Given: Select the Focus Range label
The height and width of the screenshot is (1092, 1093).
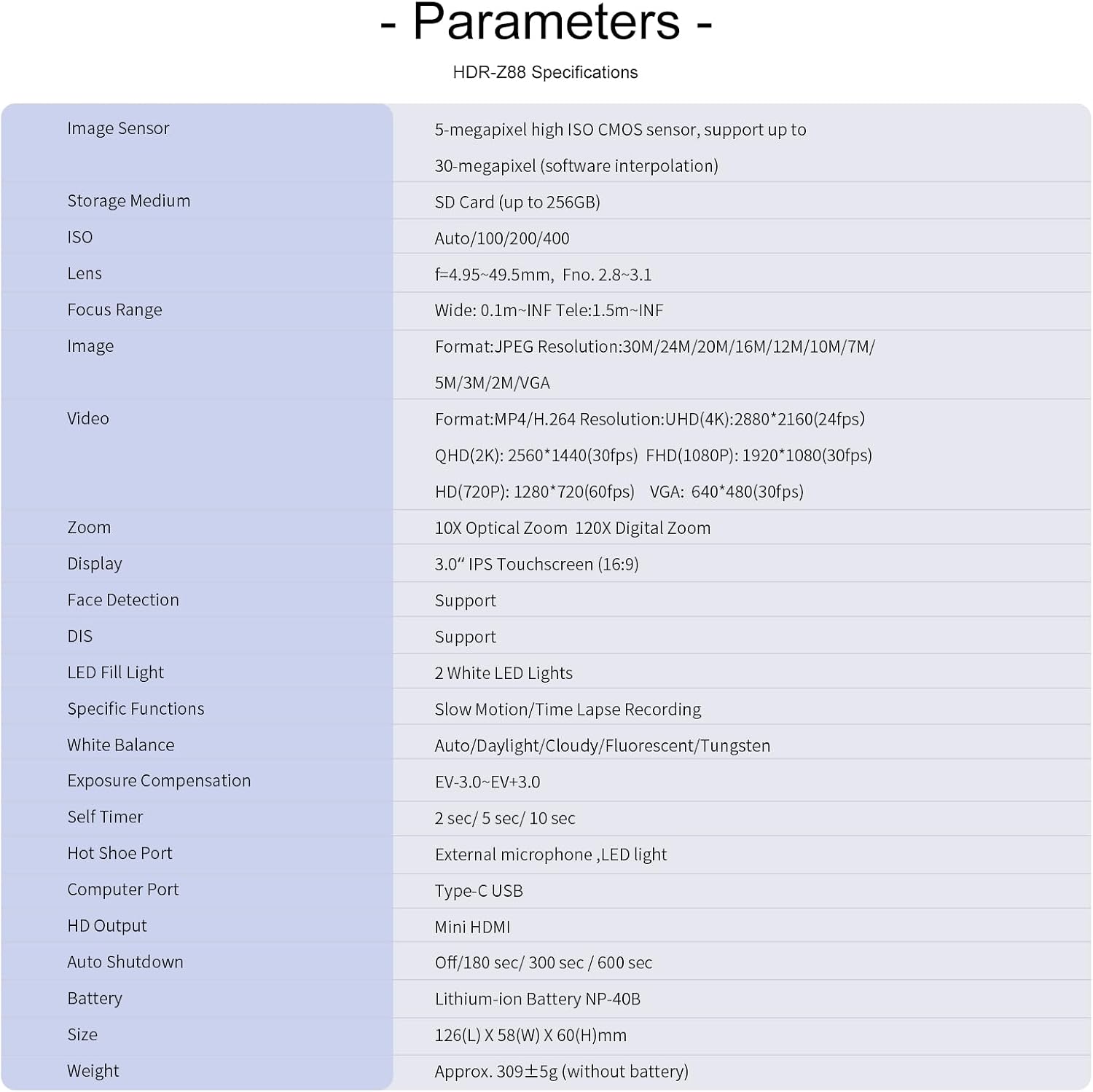Looking at the screenshot, I should (114, 310).
